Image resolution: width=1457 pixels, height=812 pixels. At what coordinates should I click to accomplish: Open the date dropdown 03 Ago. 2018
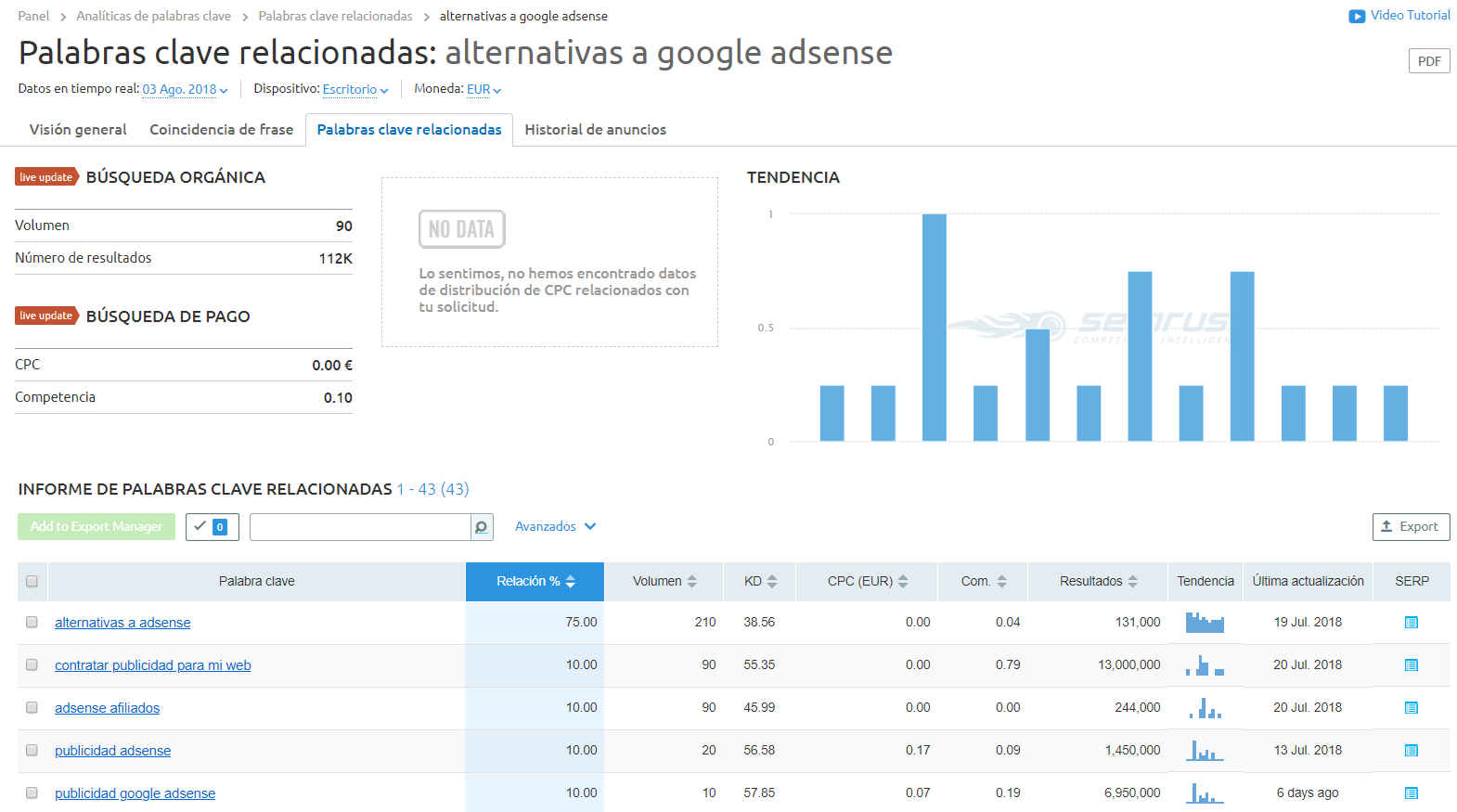click(x=185, y=90)
